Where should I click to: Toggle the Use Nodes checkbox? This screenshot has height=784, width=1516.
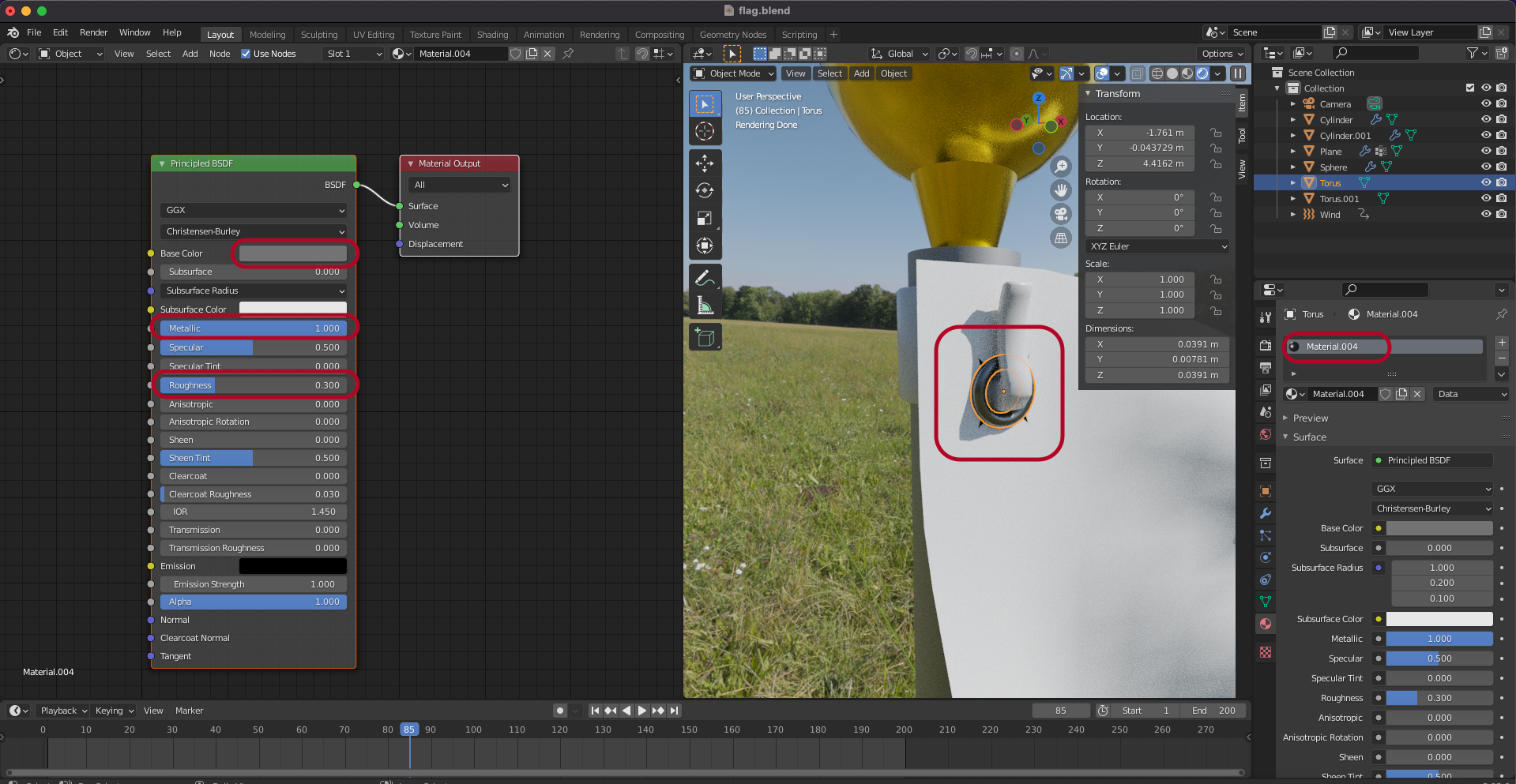pos(246,54)
